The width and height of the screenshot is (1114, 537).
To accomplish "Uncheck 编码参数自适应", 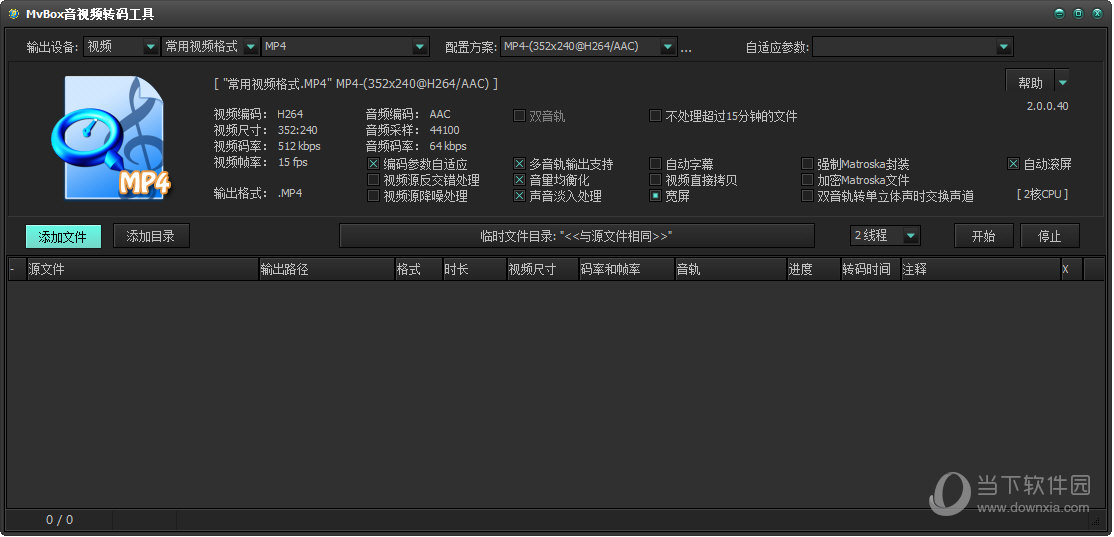I will coord(373,164).
